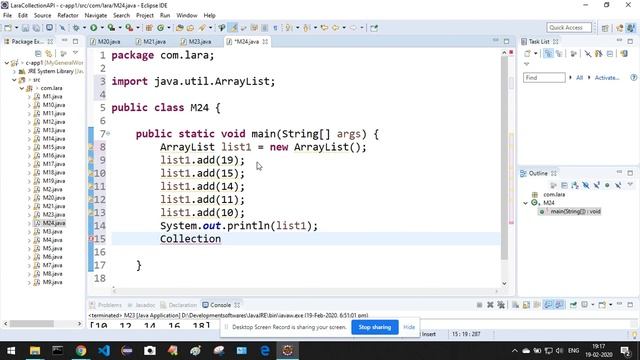This screenshot has width=640, height=360.
Task: Switch to the M23.java editor tab
Action: (x=196, y=42)
